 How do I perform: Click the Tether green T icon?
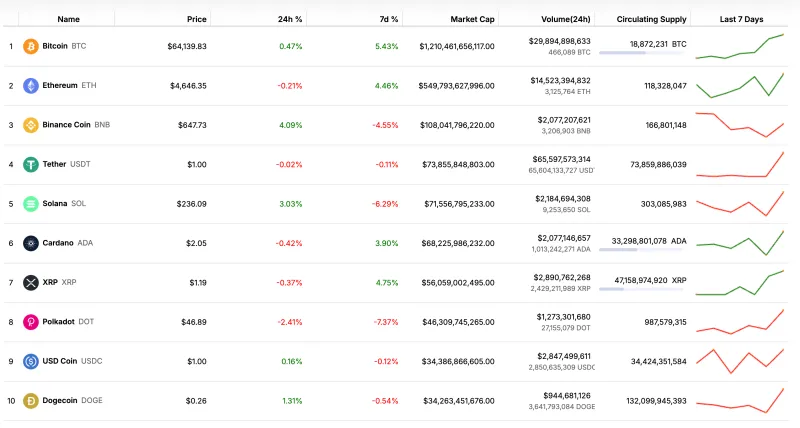coord(31,164)
